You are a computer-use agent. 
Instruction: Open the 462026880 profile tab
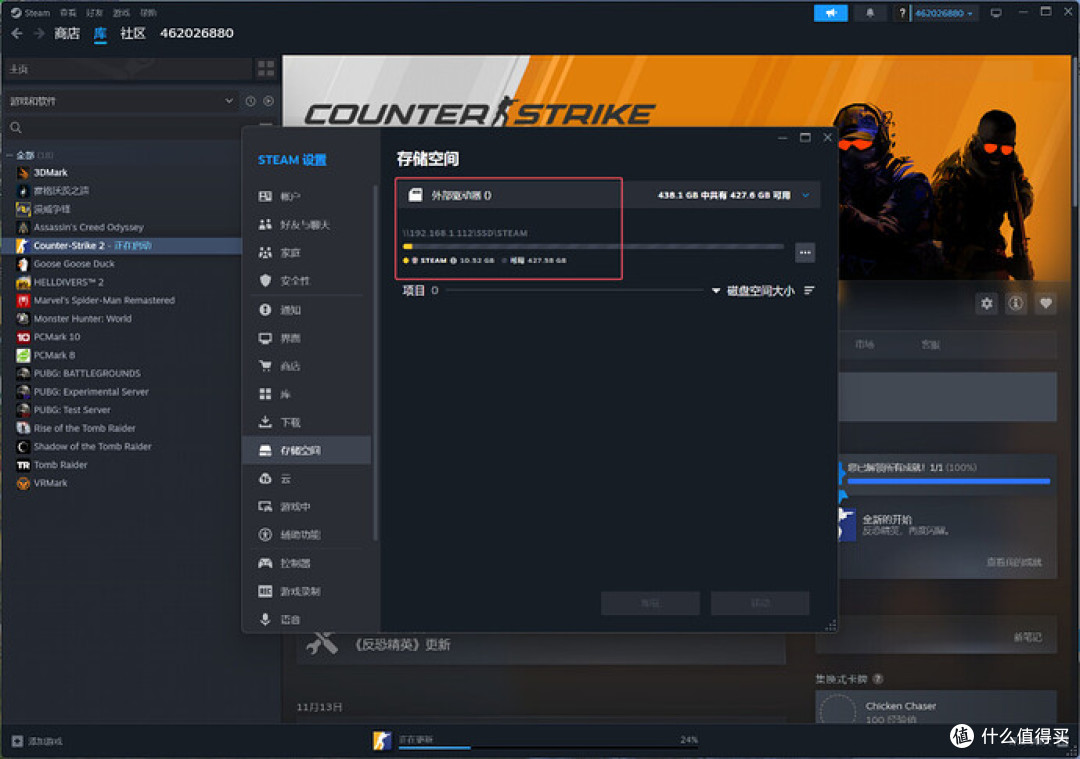tap(196, 33)
